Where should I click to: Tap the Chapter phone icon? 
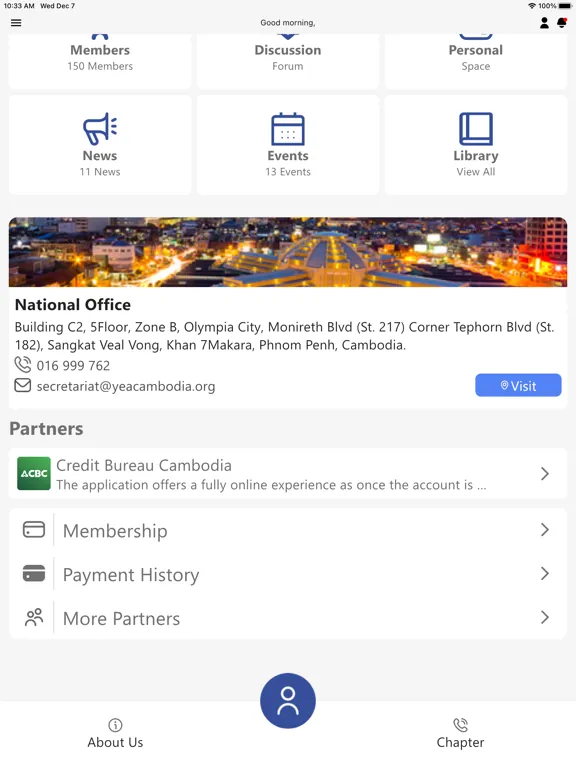tap(460, 725)
